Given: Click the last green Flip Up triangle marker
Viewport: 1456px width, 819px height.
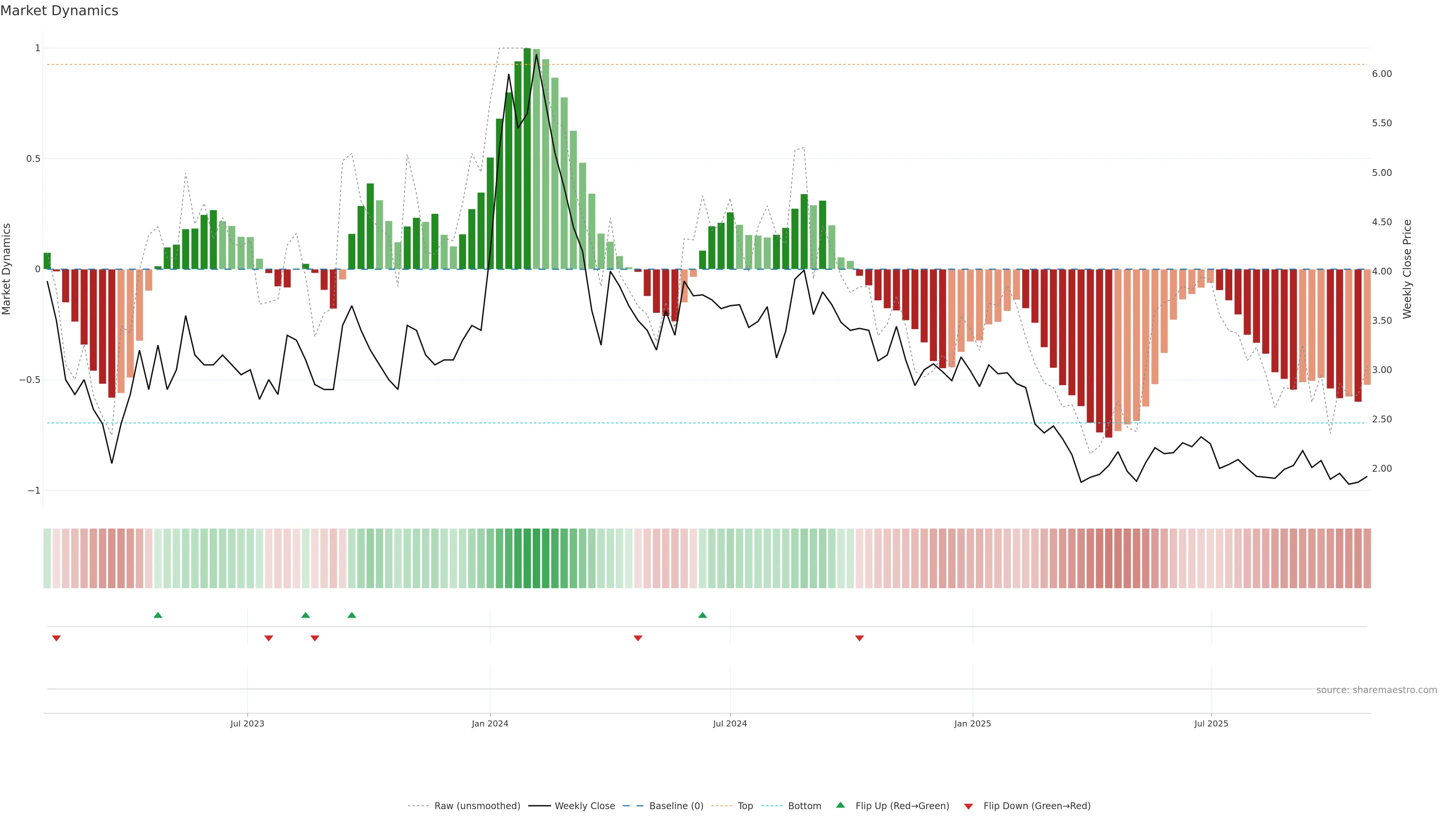Looking at the screenshot, I should click(x=702, y=615).
